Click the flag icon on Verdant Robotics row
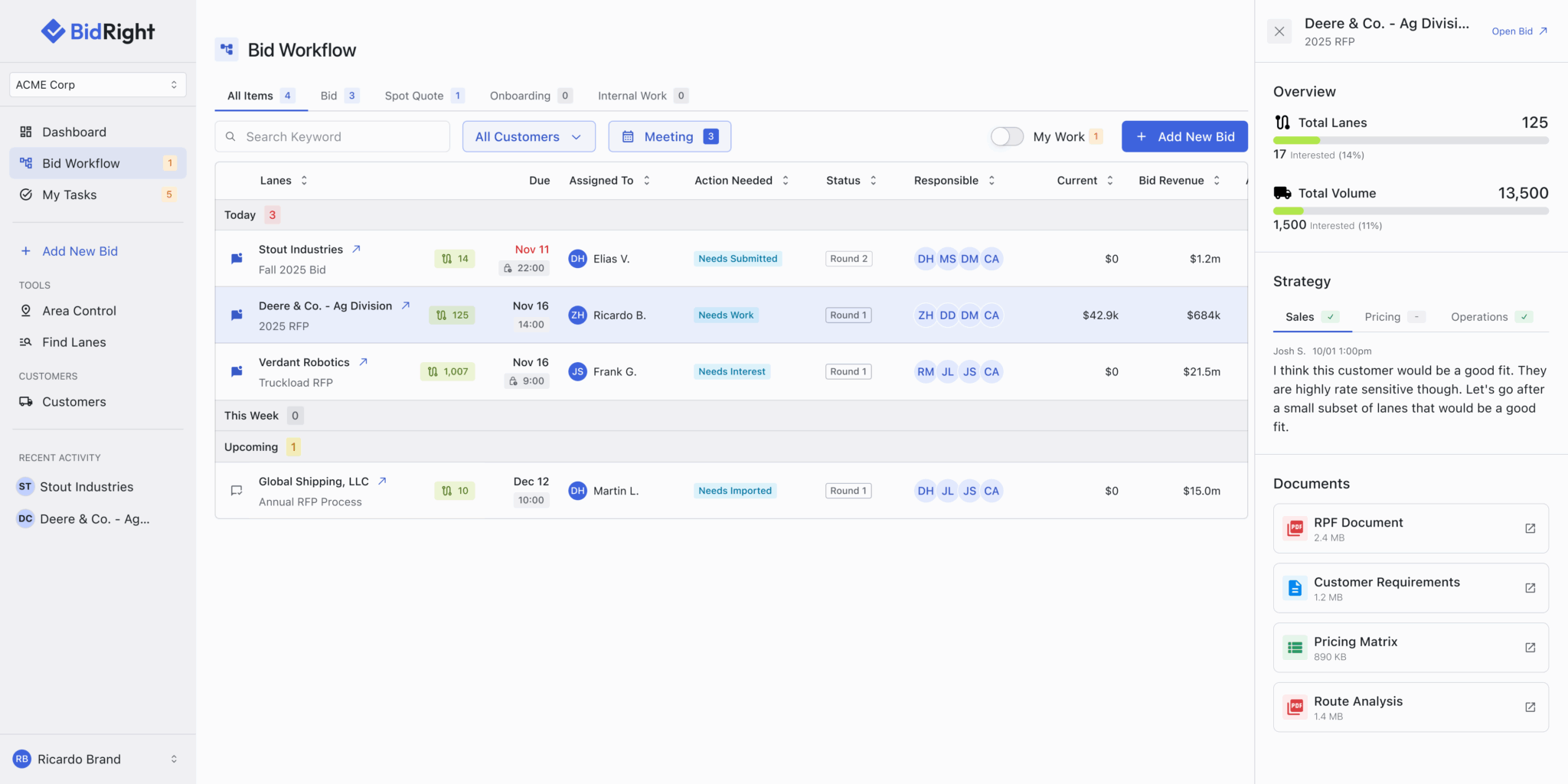The image size is (1568, 784). coord(237,372)
